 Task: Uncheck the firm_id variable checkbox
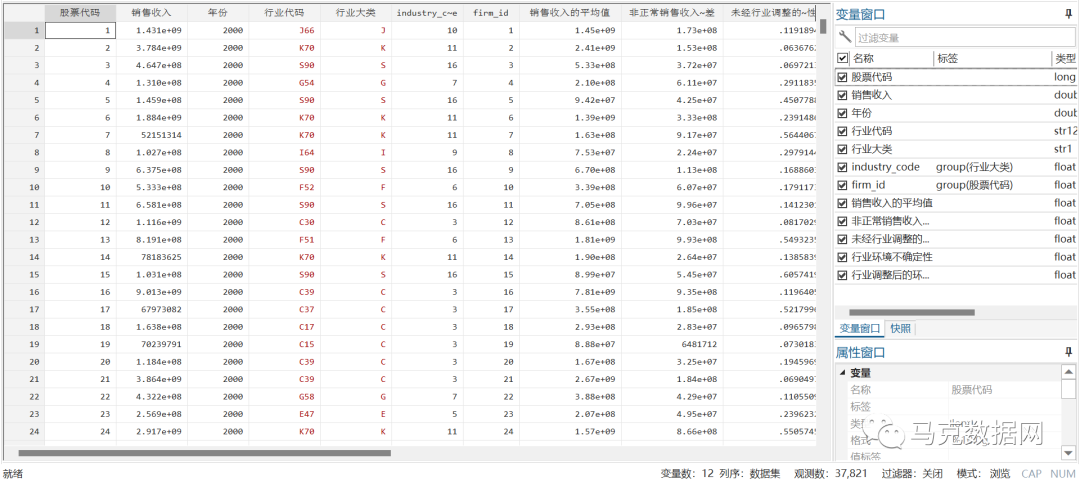pos(842,185)
